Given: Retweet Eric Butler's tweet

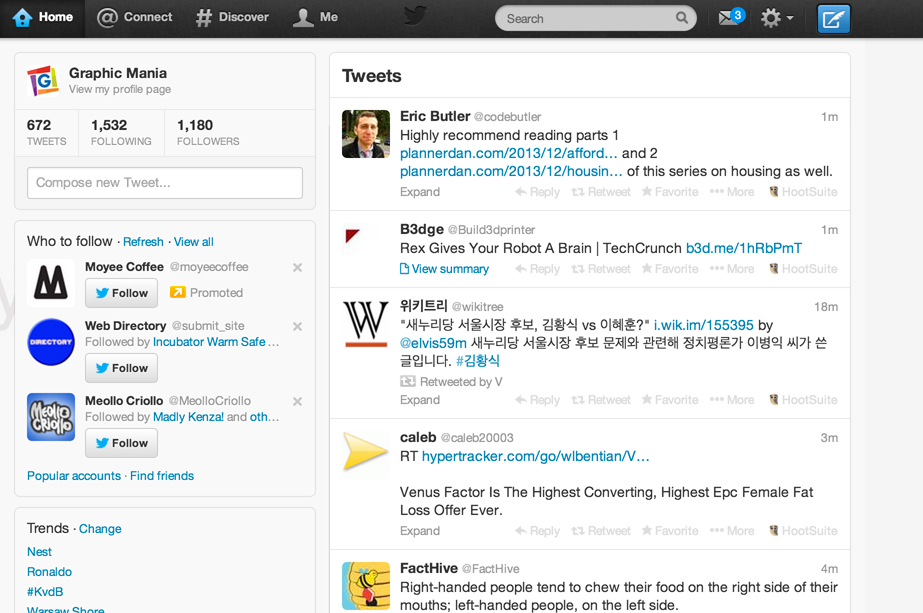Looking at the screenshot, I should [601, 192].
